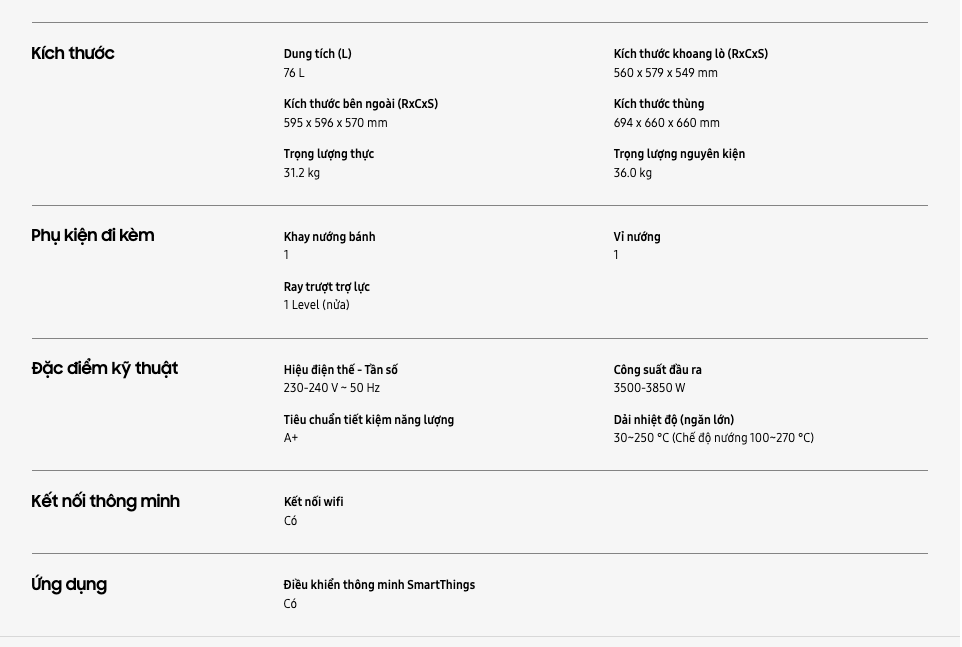Viewport: 962px width, 647px height.
Task: Click the Trọng lượng thực label
Action: [329, 154]
